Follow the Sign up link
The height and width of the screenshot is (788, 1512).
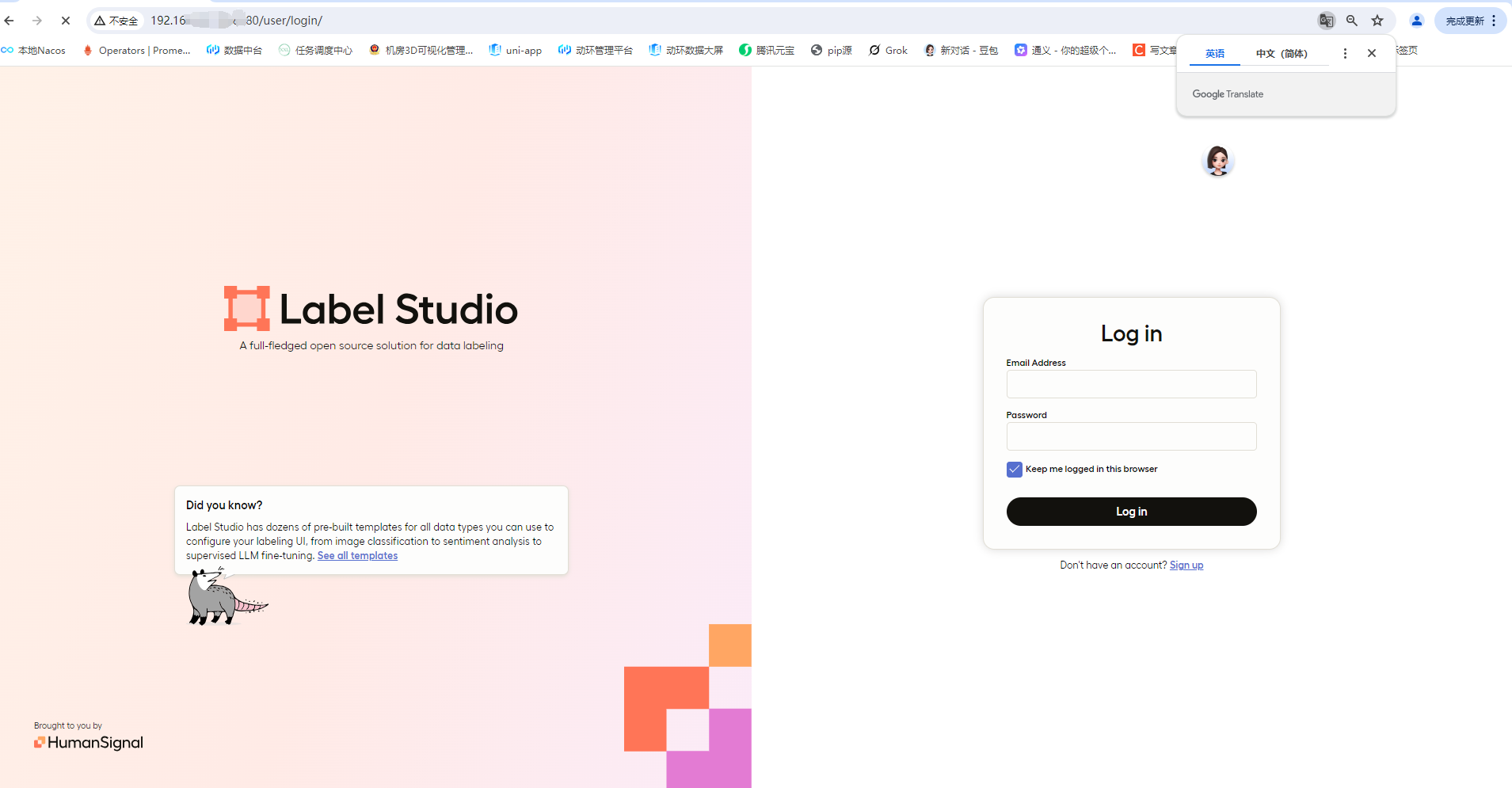point(1186,565)
